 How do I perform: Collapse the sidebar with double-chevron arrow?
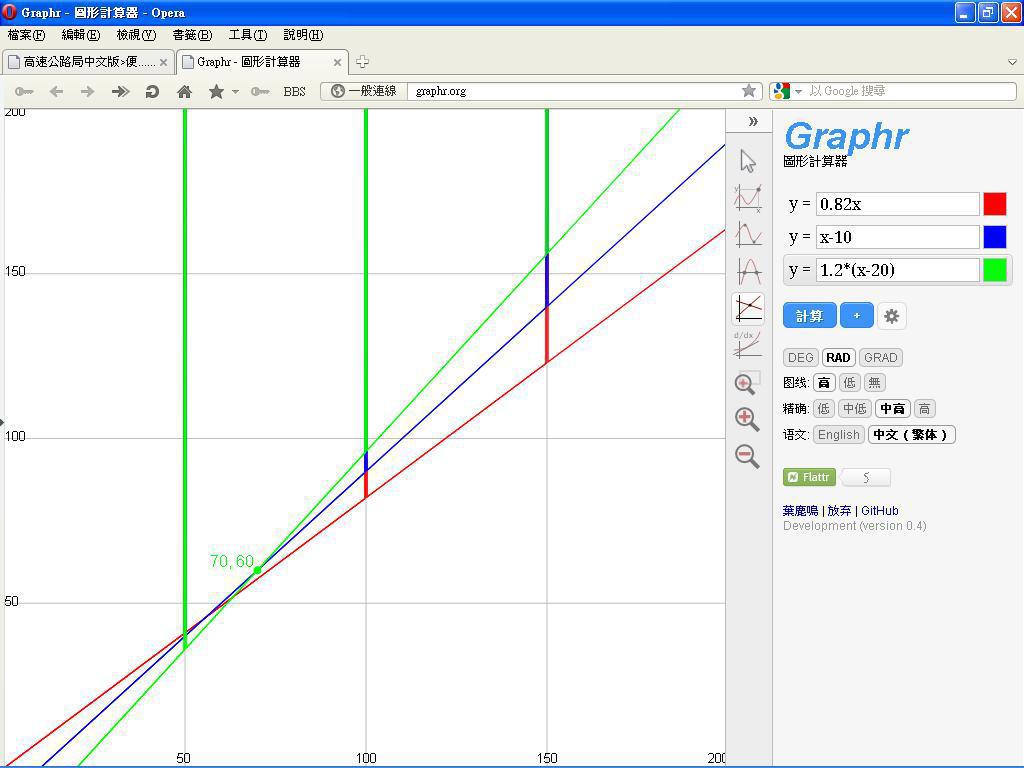[x=753, y=122]
